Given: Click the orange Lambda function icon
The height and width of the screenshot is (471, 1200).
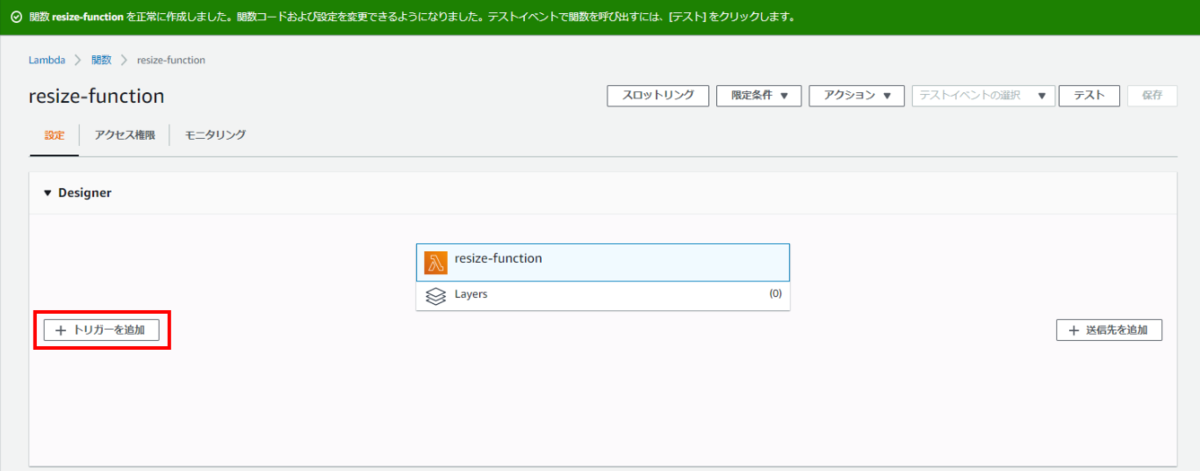Looking at the screenshot, I should (435, 262).
